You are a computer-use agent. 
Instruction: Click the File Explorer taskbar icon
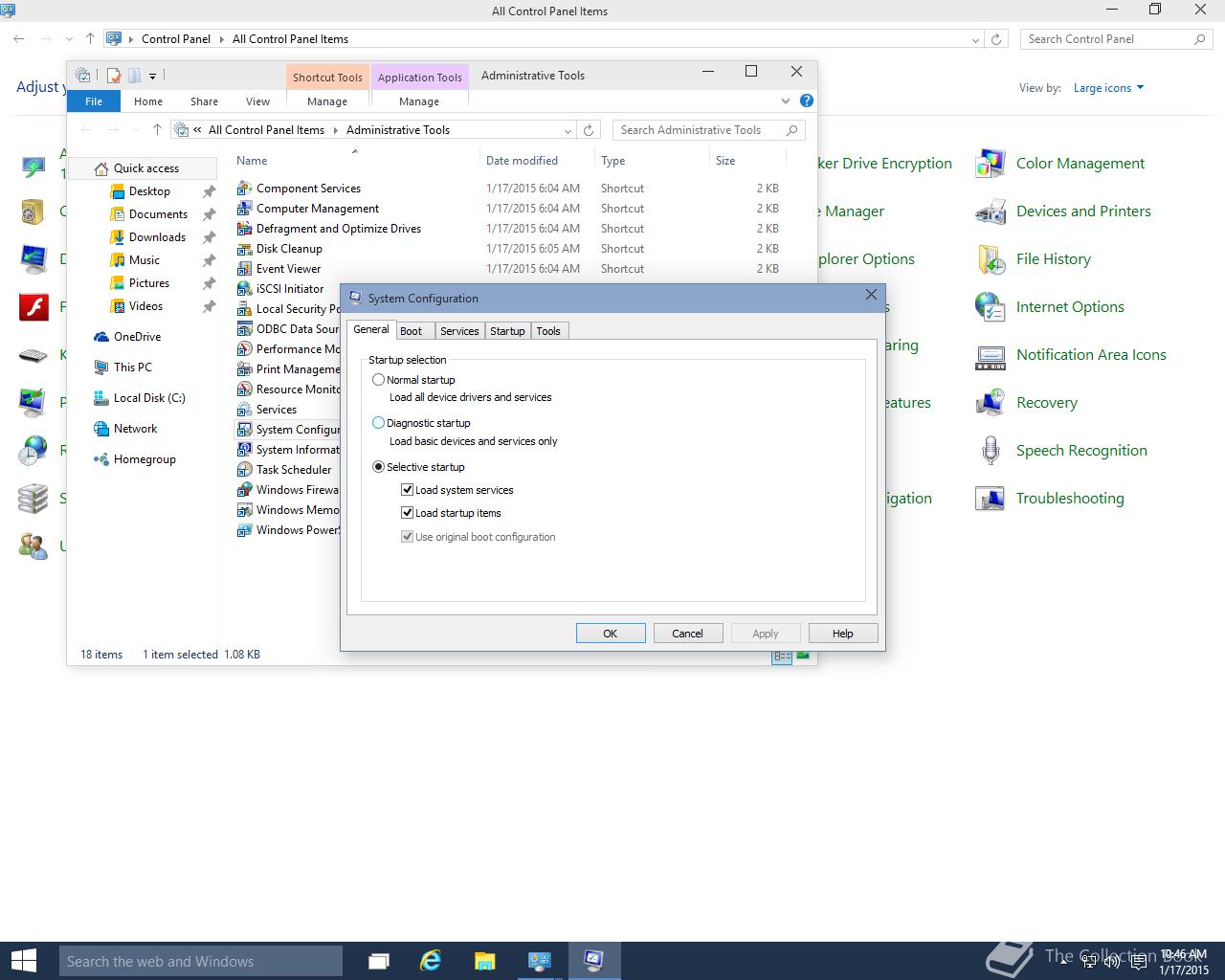[x=484, y=961]
